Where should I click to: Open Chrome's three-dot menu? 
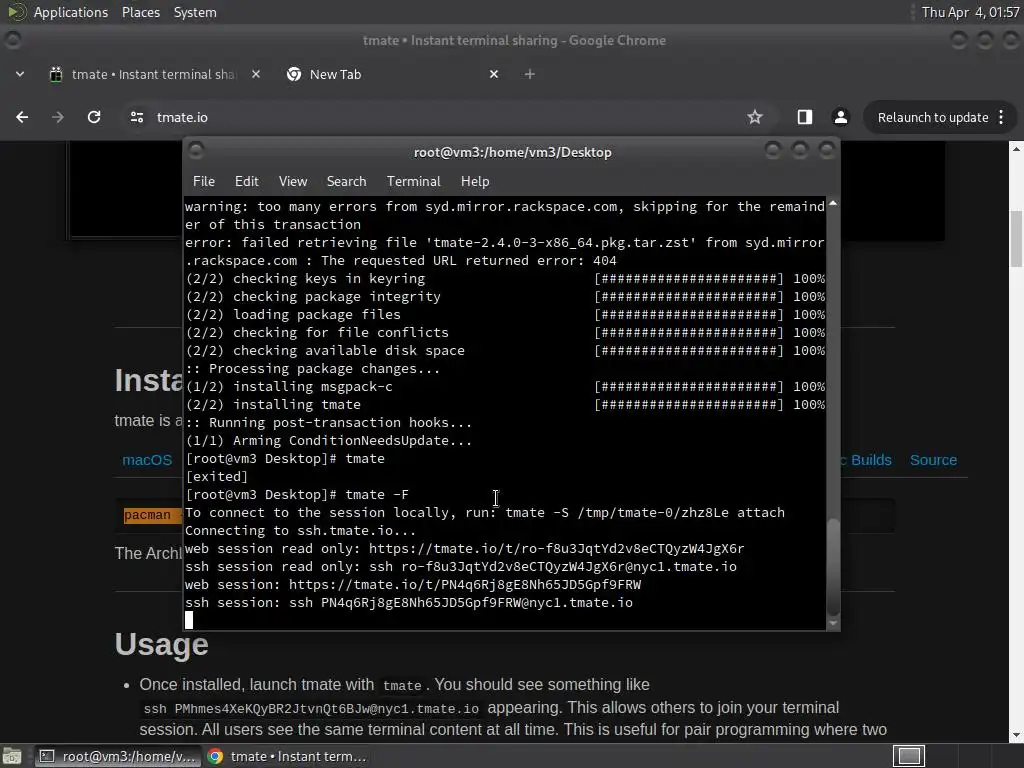coord(1001,117)
